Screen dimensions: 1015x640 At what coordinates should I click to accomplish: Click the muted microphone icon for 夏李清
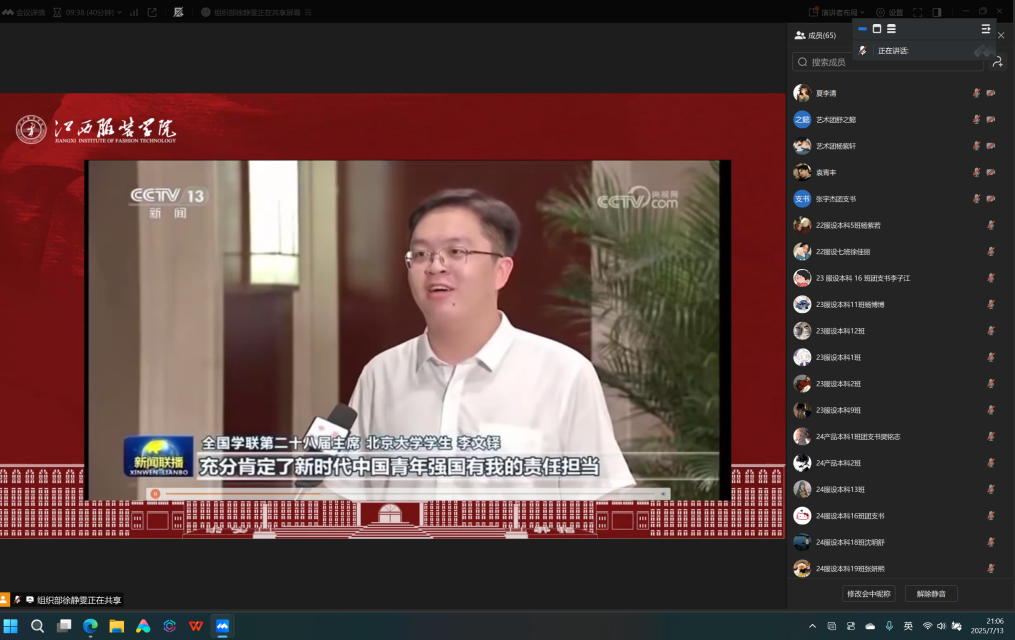click(976, 93)
